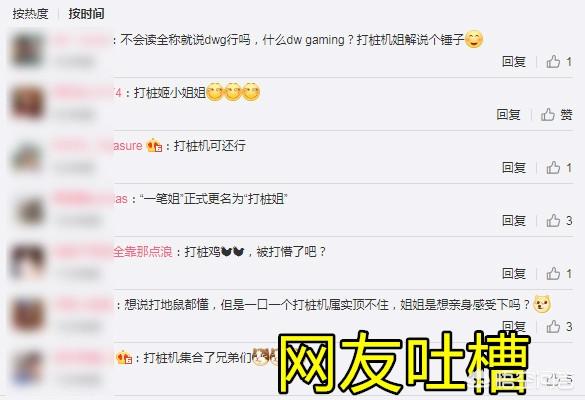Sort comments by 按热度 tab
Image resolution: width=585 pixels, height=400 pixels.
[30, 14]
